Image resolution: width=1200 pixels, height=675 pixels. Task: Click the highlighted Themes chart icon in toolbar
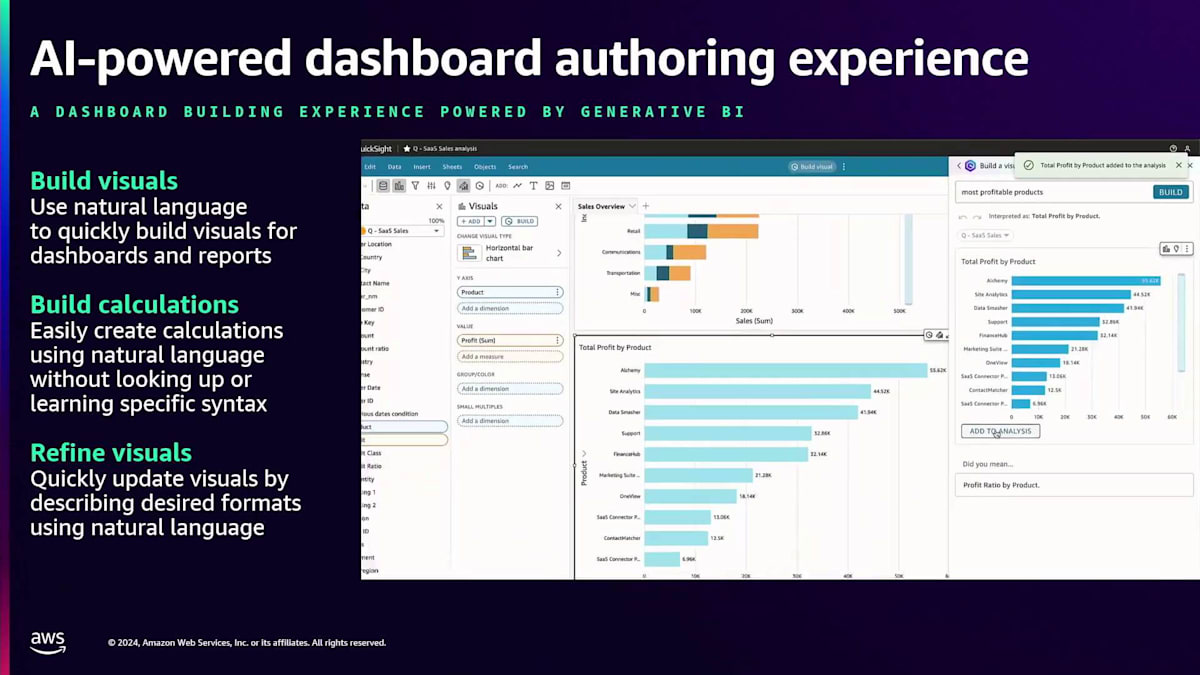click(x=463, y=186)
